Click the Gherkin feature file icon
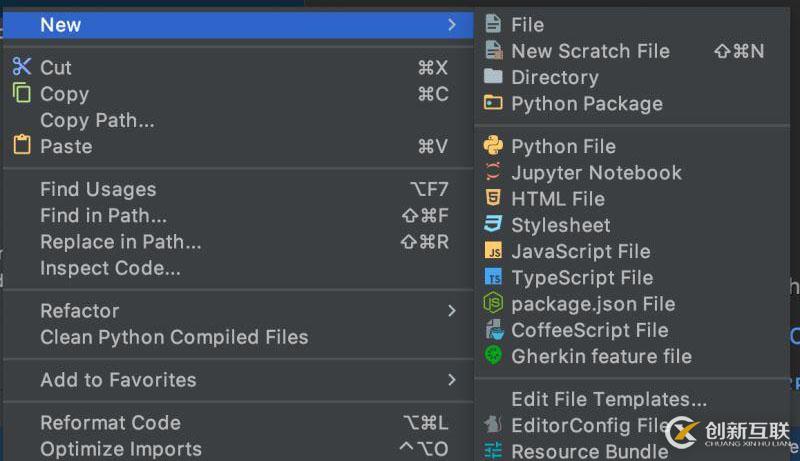The image size is (800, 461). click(493, 356)
